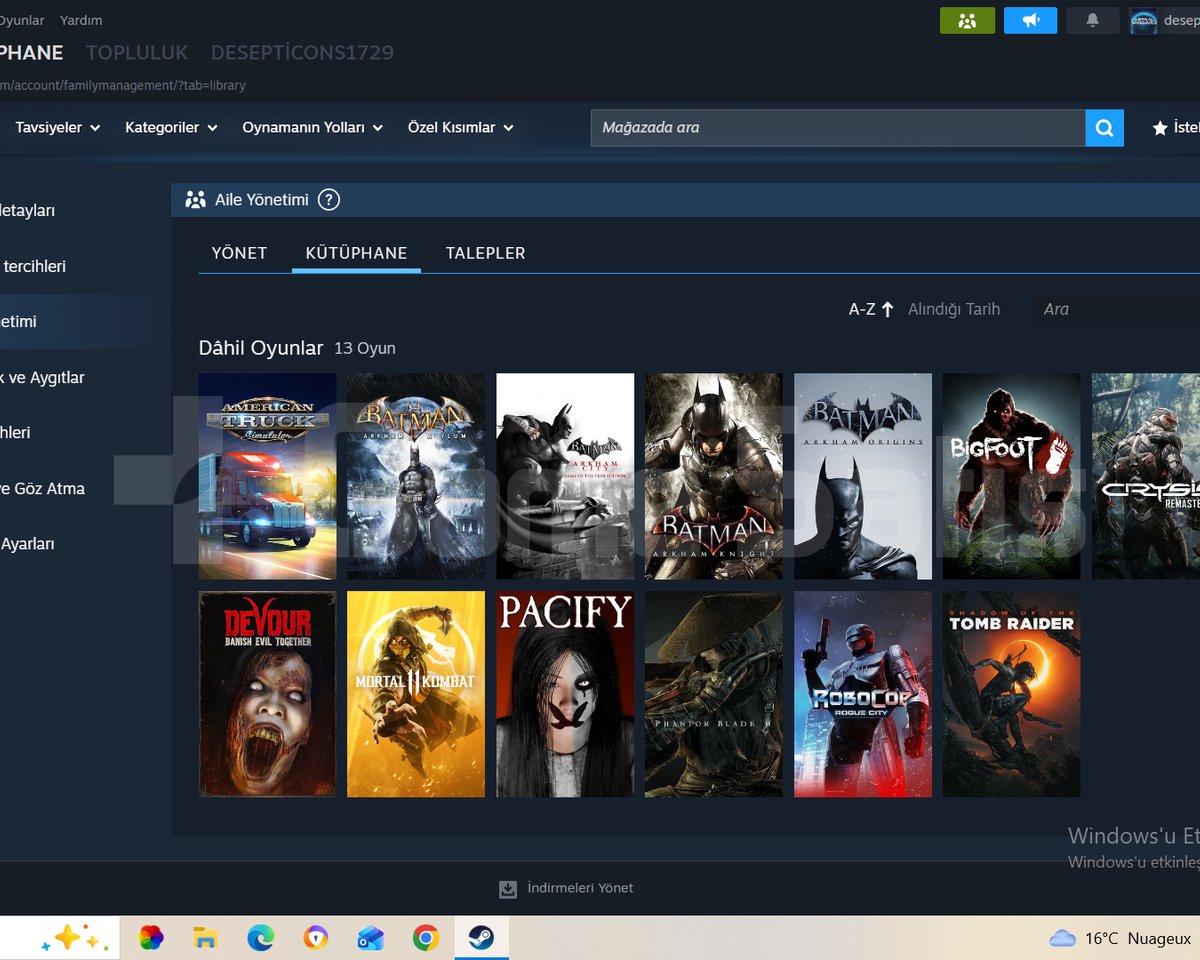Click the Mağazada ara search field
This screenshot has height=960, width=1200.
pyautogui.click(x=838, y=128)
